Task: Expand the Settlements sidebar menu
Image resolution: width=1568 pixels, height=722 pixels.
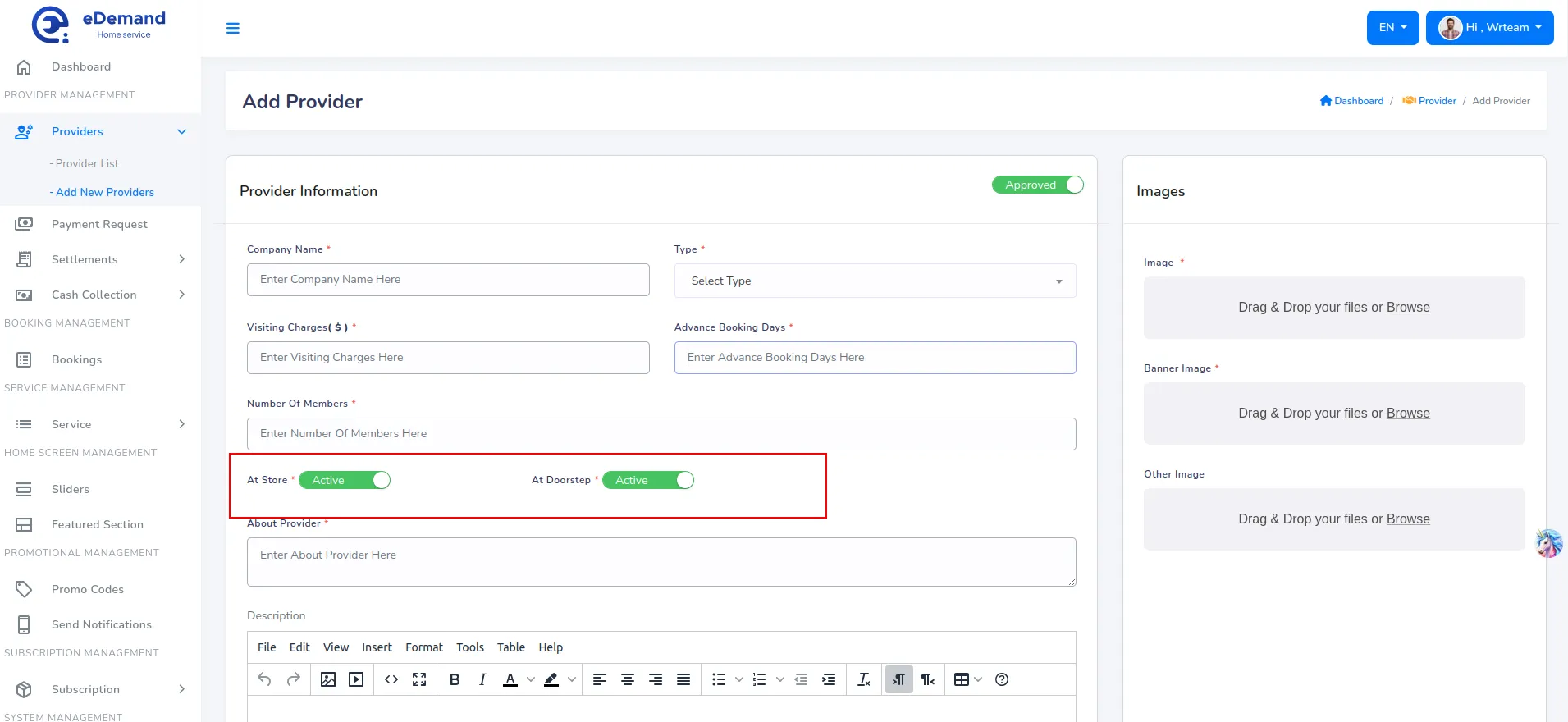Action: click(100, 259)
